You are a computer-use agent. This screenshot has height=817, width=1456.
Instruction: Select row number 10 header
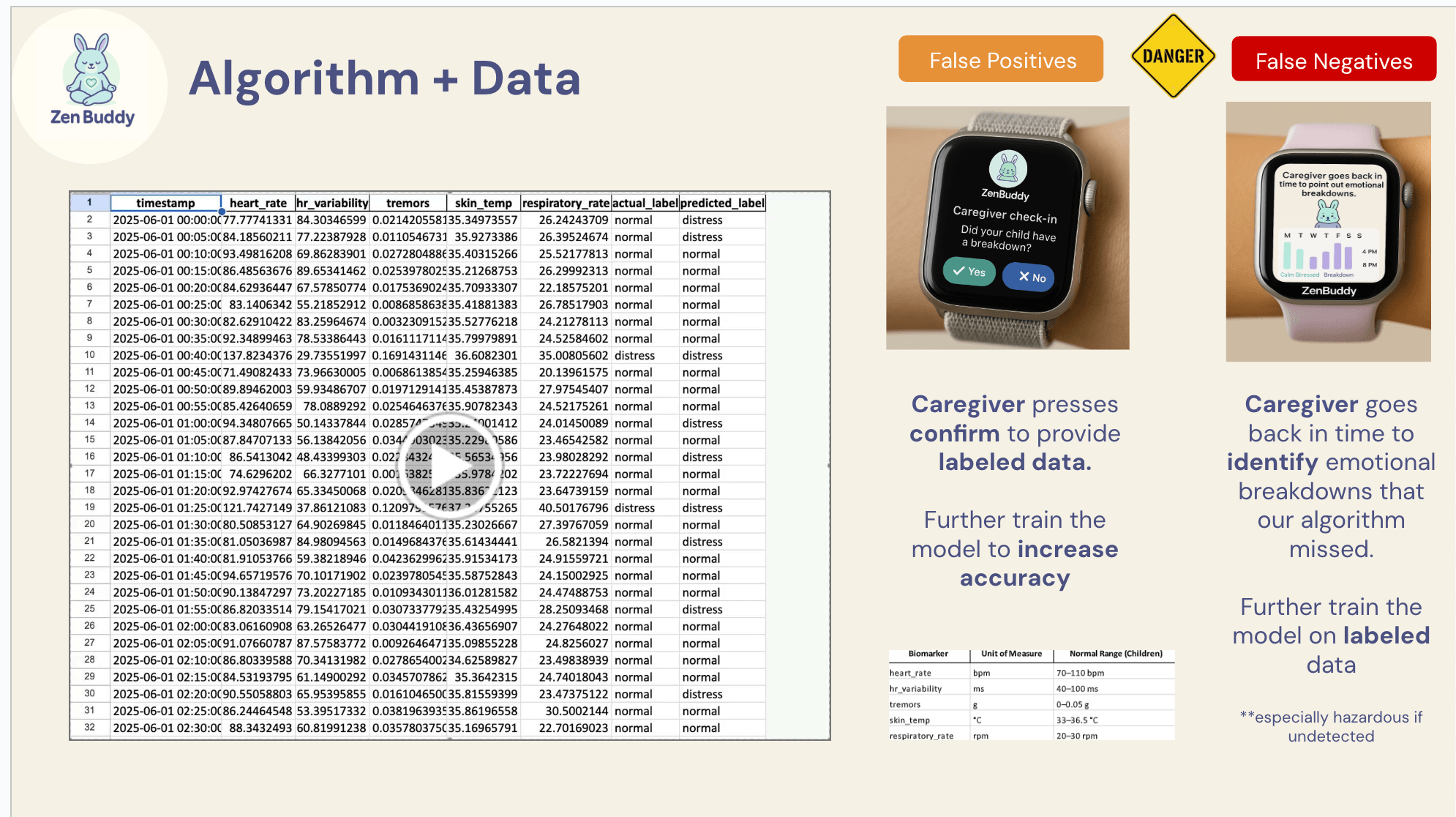click(89, 355)
